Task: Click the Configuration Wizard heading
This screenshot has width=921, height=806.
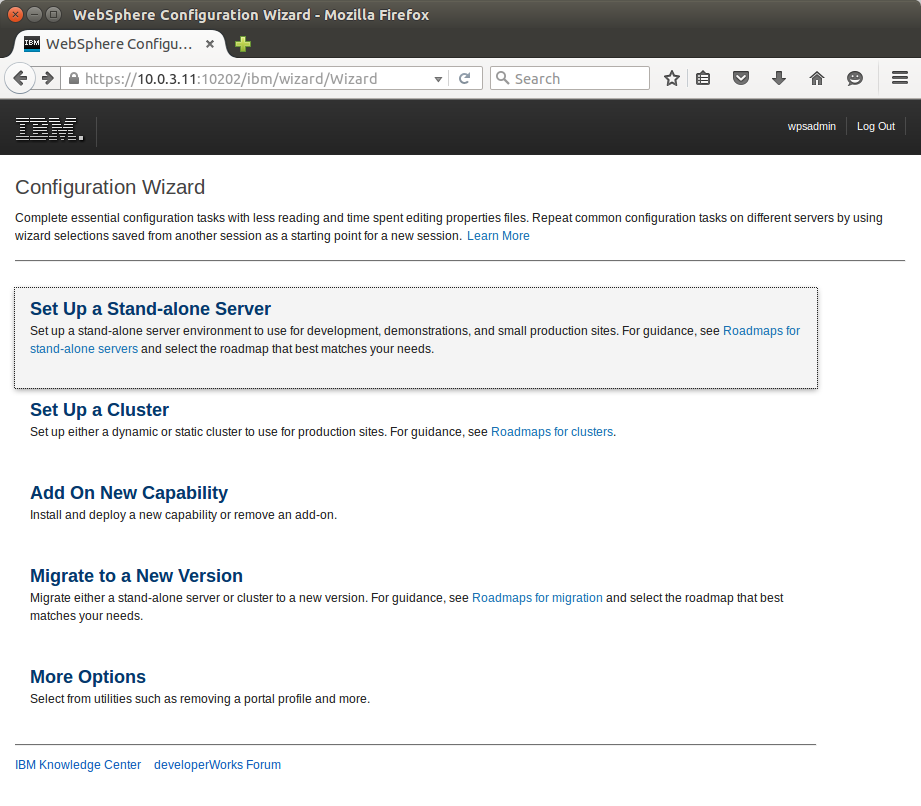Action: pos(110,187)
